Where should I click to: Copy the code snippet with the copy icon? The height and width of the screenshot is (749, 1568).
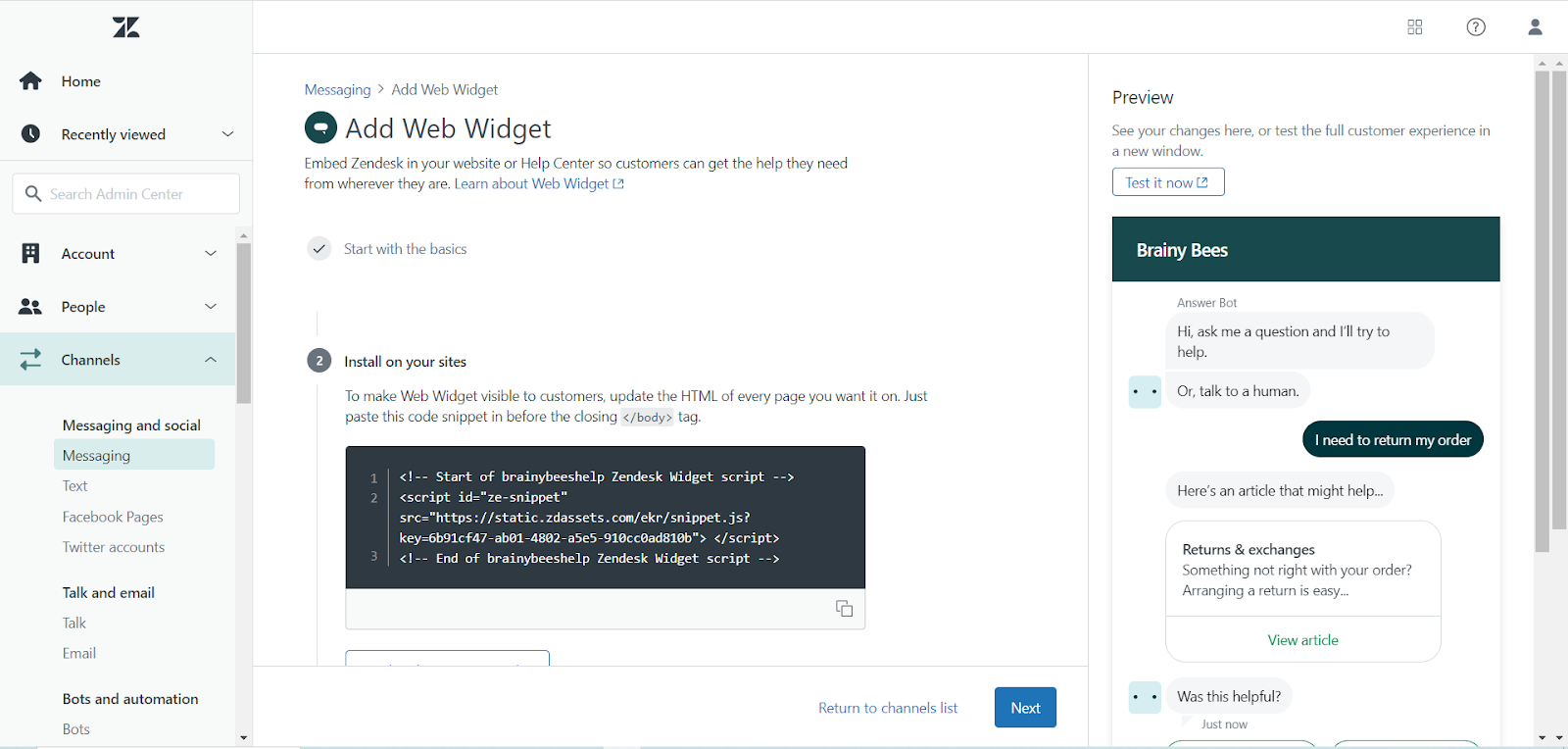pyautogui.click(x=844, y=609)
